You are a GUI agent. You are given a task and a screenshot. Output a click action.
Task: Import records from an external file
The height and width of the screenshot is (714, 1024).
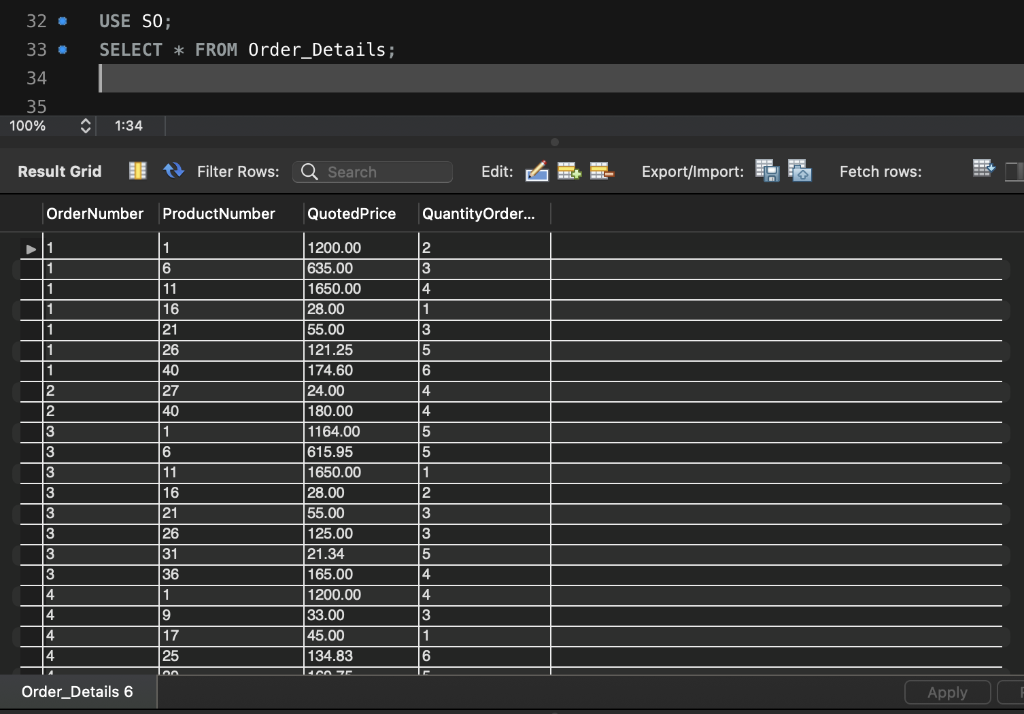(799, 171)
